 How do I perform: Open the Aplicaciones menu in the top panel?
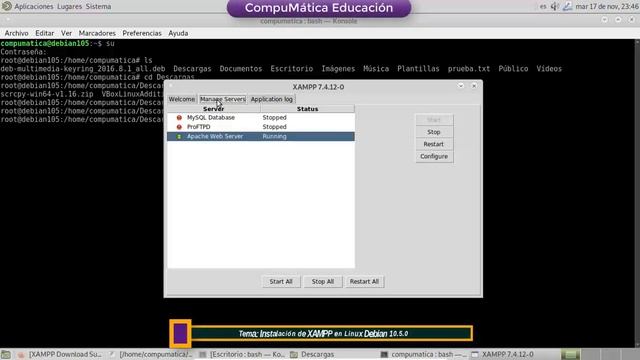pyautogui.click(x=34, y=7)
